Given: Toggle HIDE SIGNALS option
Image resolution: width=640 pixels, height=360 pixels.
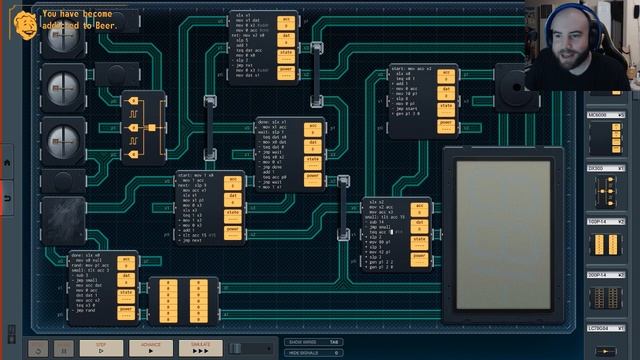Looking at the screenshot, I should [x=313, y=353].
